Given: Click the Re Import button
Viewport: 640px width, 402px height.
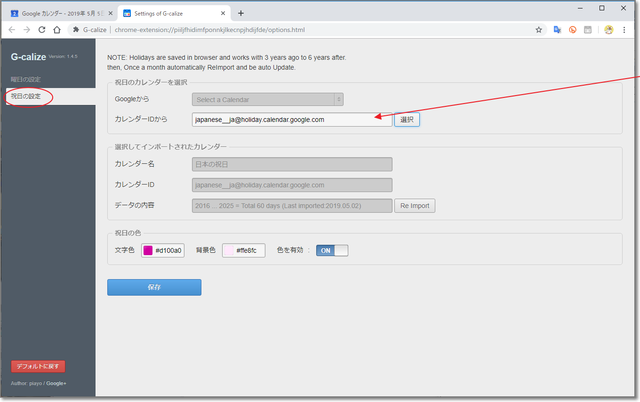Looking at the screenshot, I should click(415, 205).
